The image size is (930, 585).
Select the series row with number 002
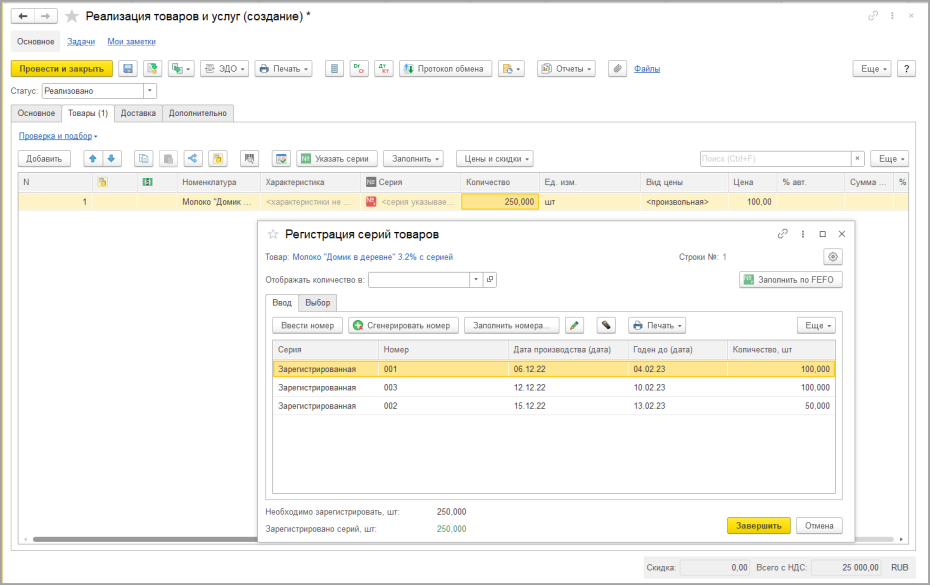pos(553,406)
